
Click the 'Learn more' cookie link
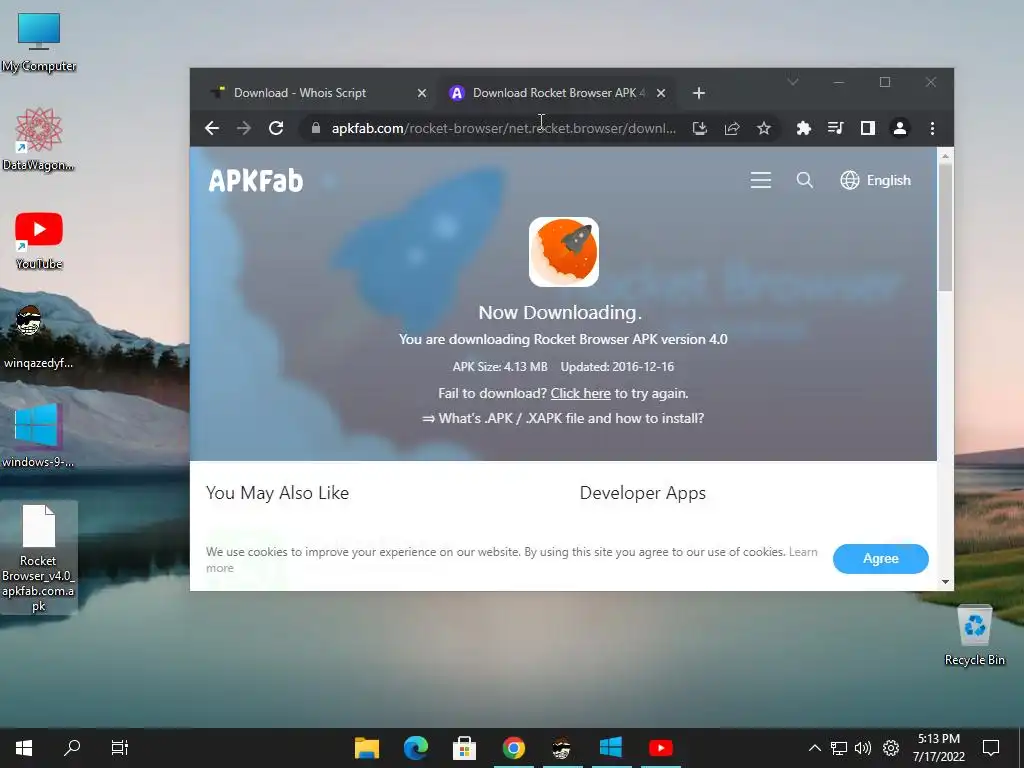[x=803, y=552]
